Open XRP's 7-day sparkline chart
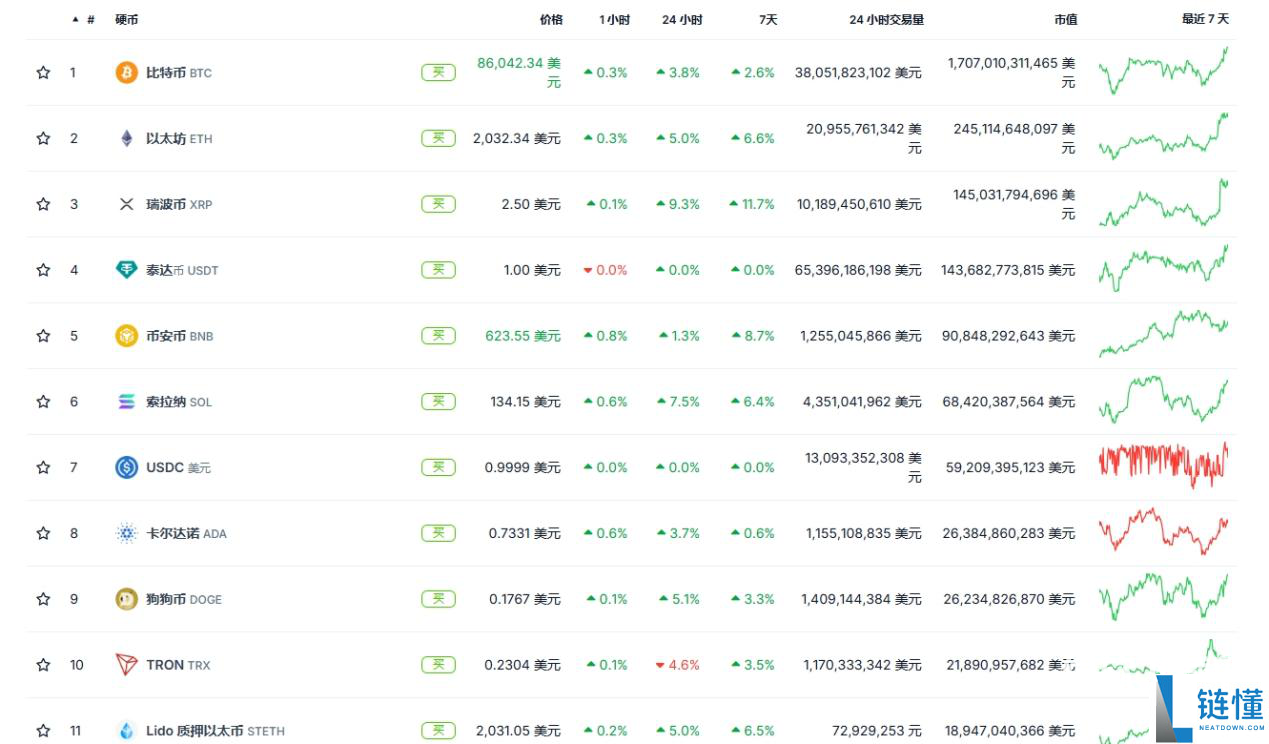The image size is (1269, 744). (x=1164, y=203)
